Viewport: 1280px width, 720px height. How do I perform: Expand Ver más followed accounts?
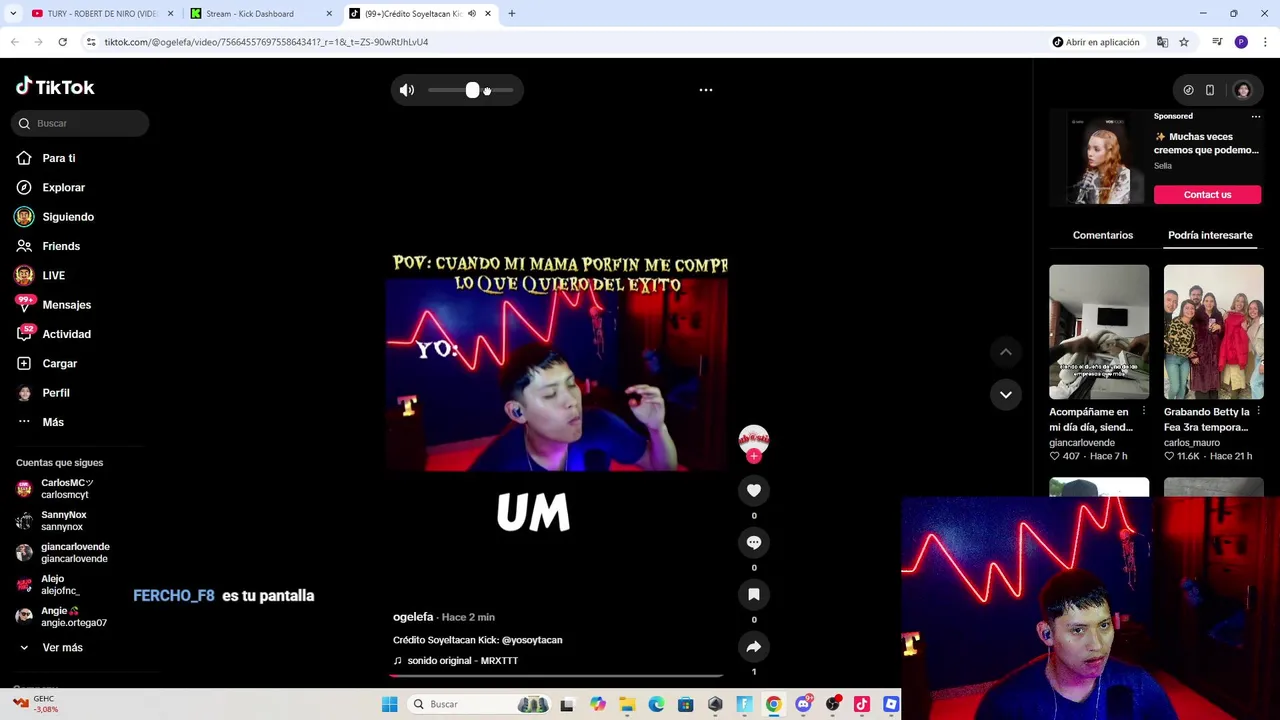[62, 648]
